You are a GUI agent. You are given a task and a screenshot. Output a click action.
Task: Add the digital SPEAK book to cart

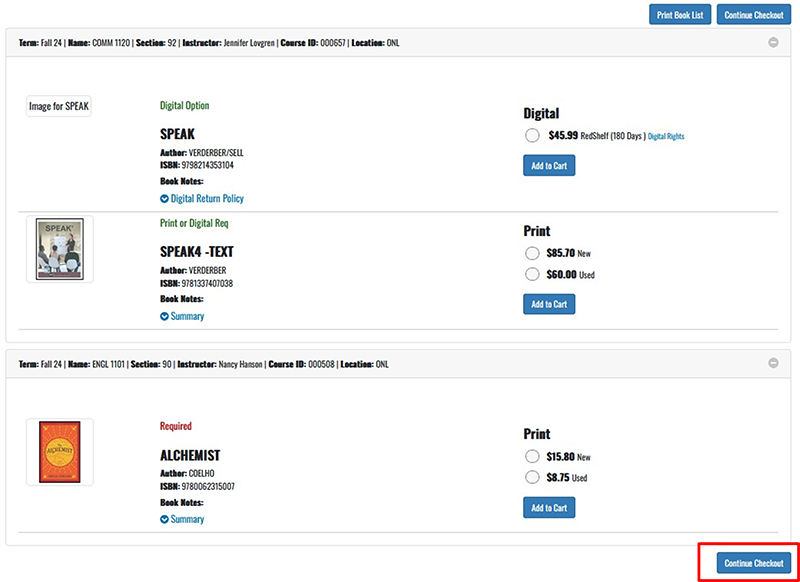click(x=548, y=165)
